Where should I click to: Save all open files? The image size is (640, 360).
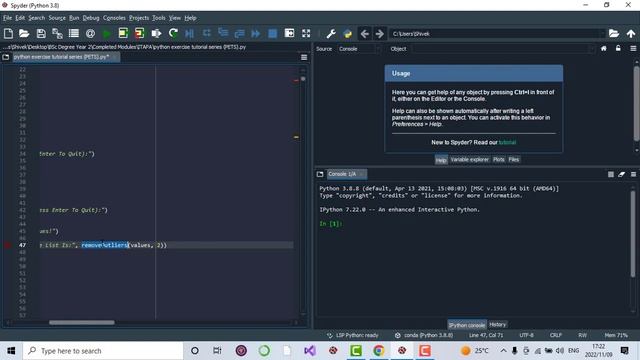pyautogui.click(x=57, y=33)
